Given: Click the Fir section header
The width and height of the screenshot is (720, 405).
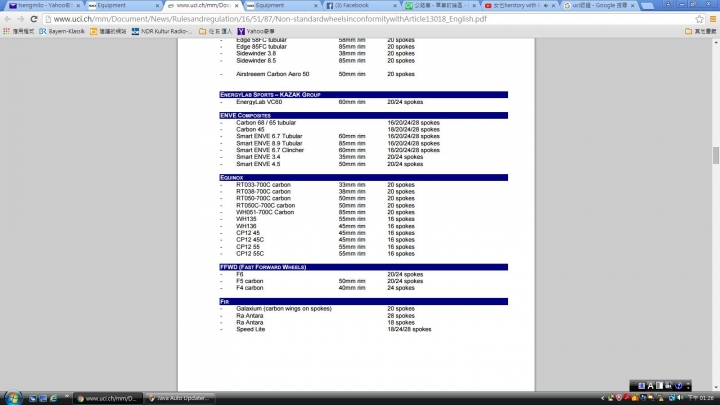Looking at the screenshot, I should [364, 301].
